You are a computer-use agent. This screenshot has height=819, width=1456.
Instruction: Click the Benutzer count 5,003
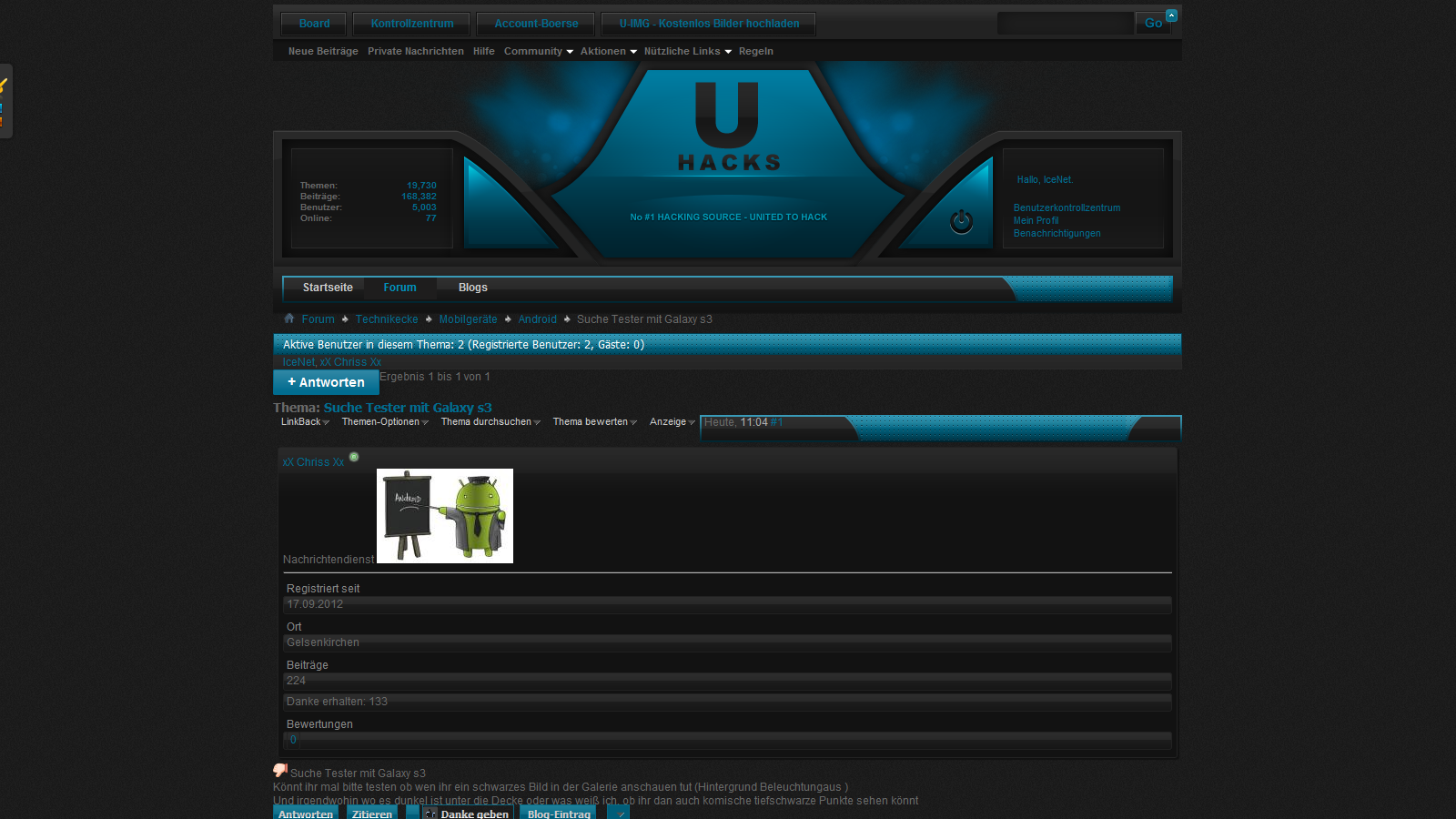[x=424, y=207]
